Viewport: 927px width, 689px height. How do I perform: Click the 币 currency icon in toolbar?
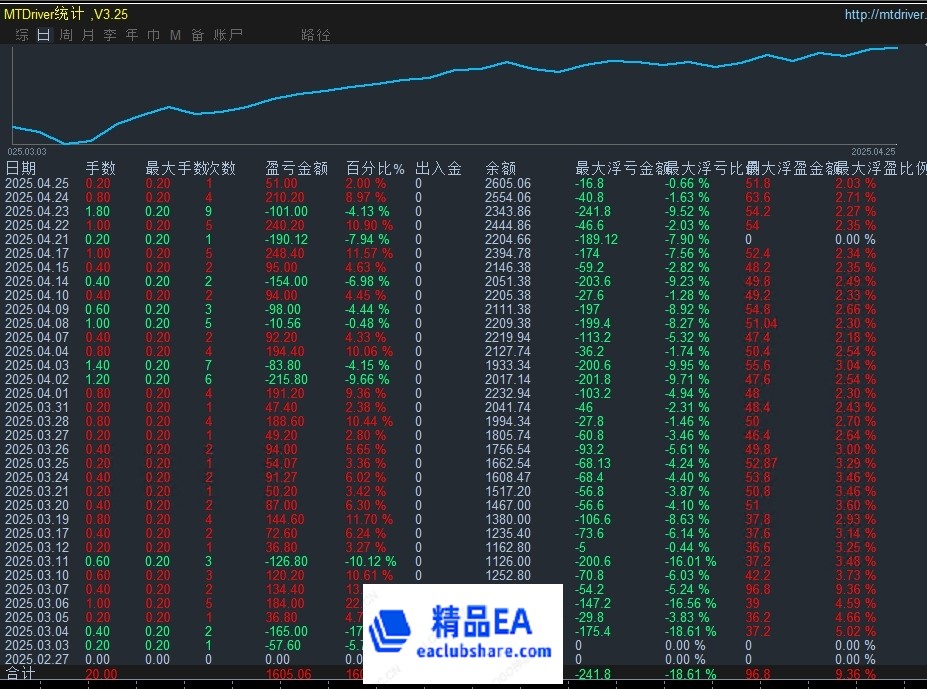(153, 33)
